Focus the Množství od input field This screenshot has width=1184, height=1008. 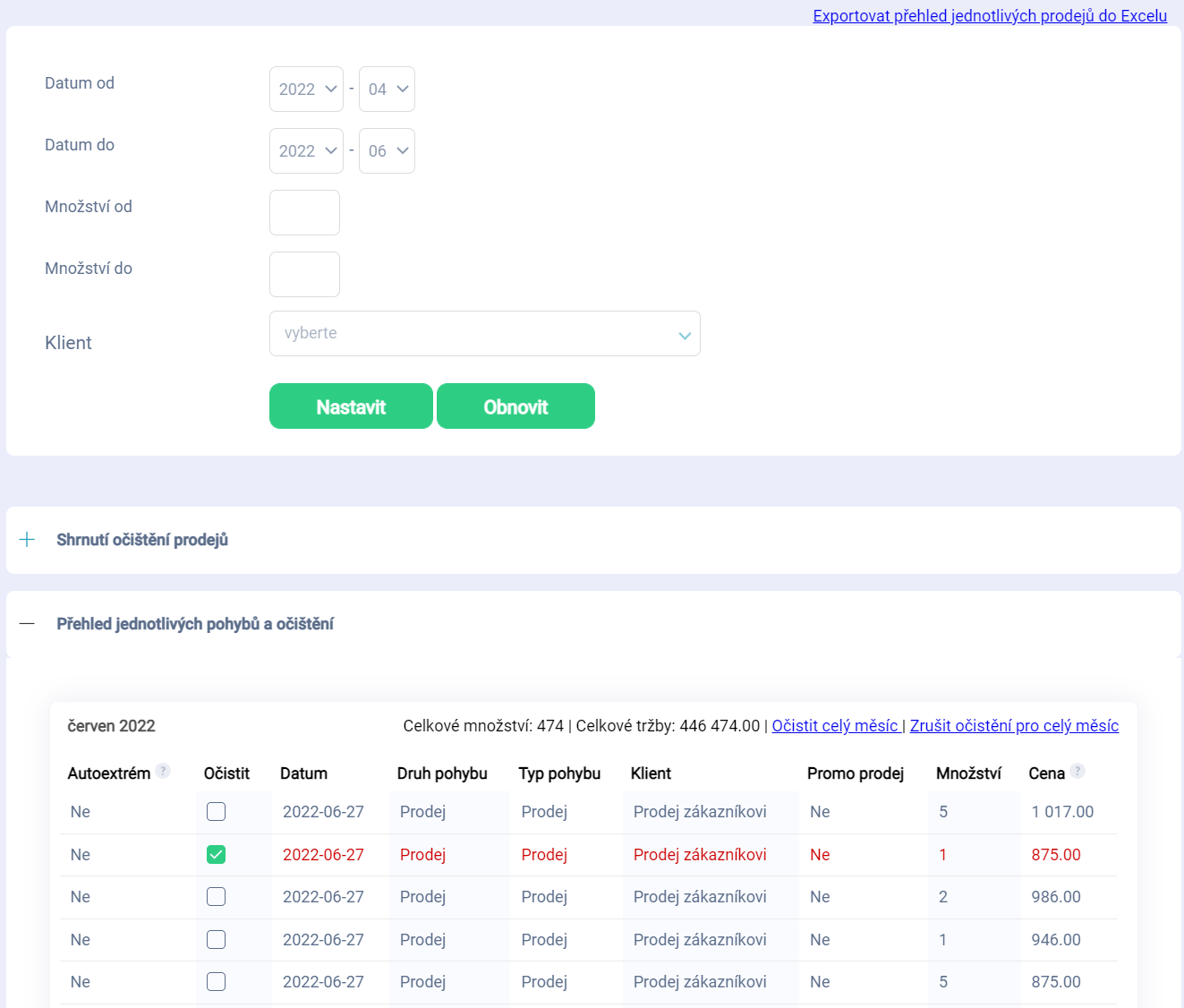point(304,213)
